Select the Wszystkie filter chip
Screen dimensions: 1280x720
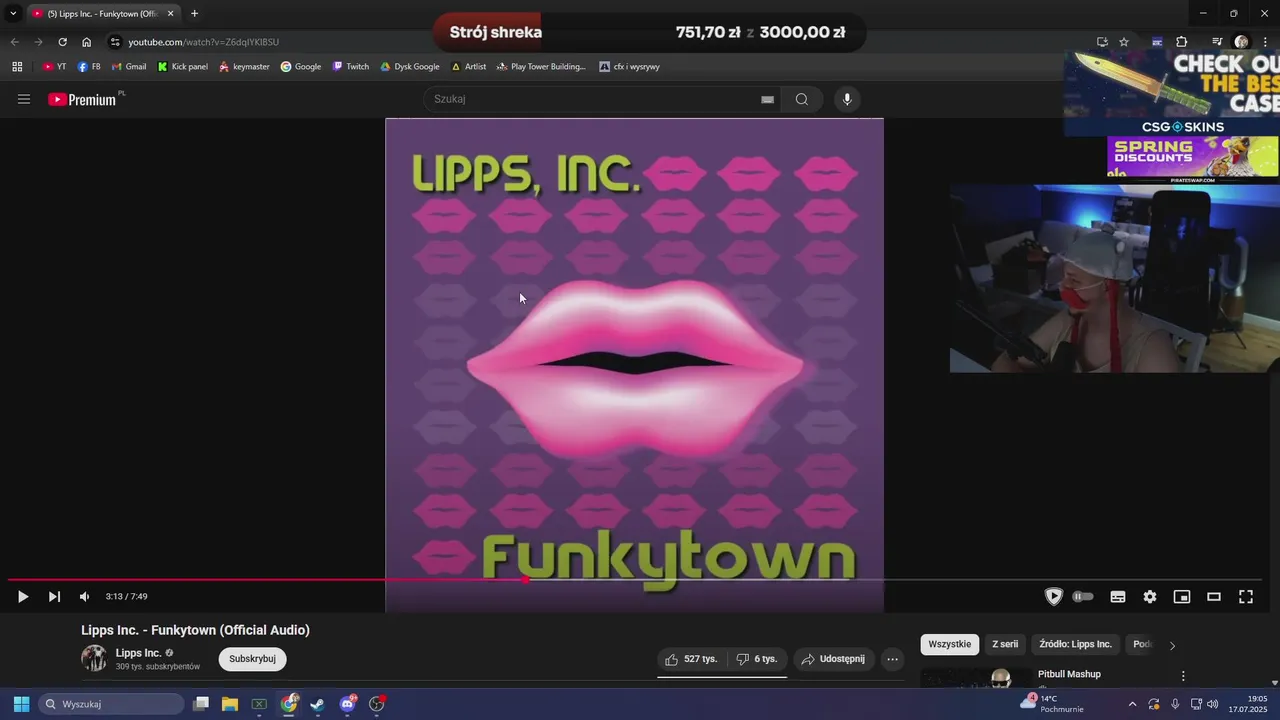point(949,644)
